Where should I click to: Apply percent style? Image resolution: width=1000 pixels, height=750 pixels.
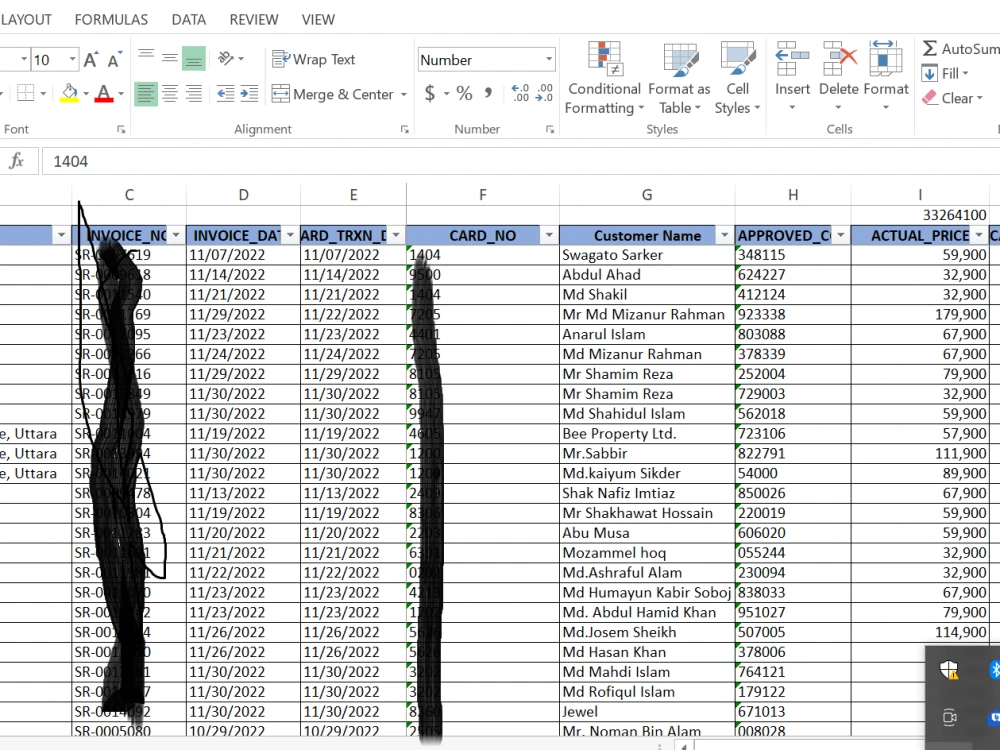pyautogui.click(x=464, y=94)
